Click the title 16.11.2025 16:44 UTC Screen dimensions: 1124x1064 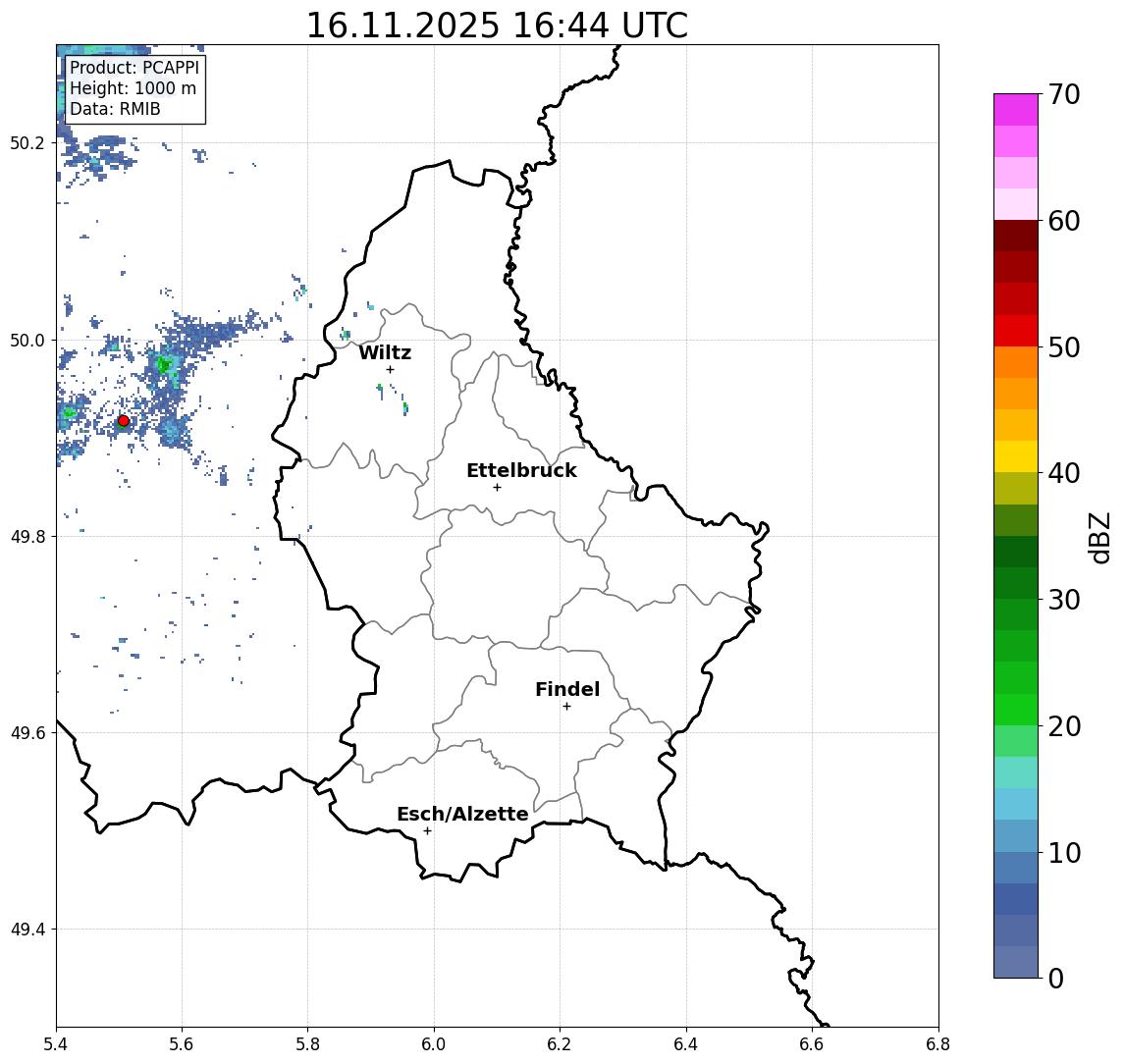tap(497, 26)
